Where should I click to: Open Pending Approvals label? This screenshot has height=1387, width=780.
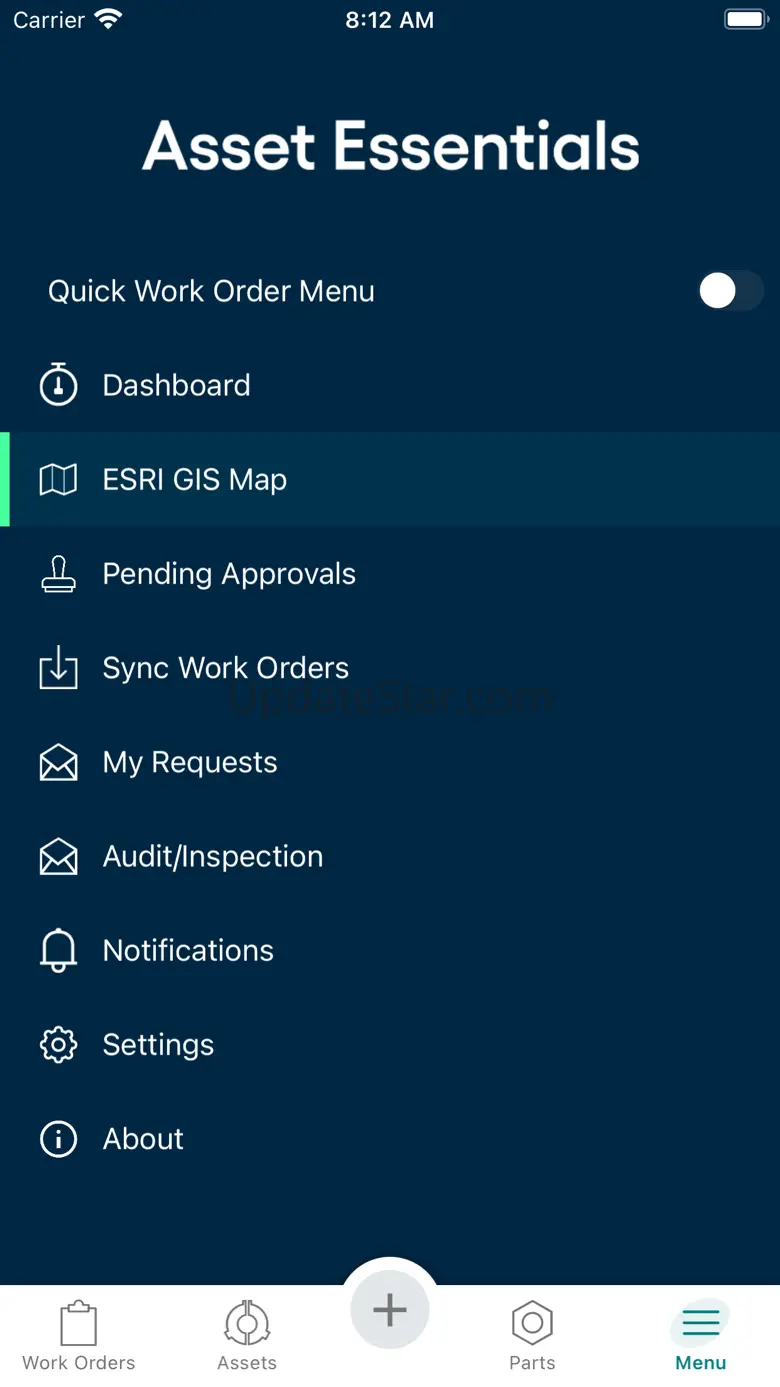tap(229, 574)
